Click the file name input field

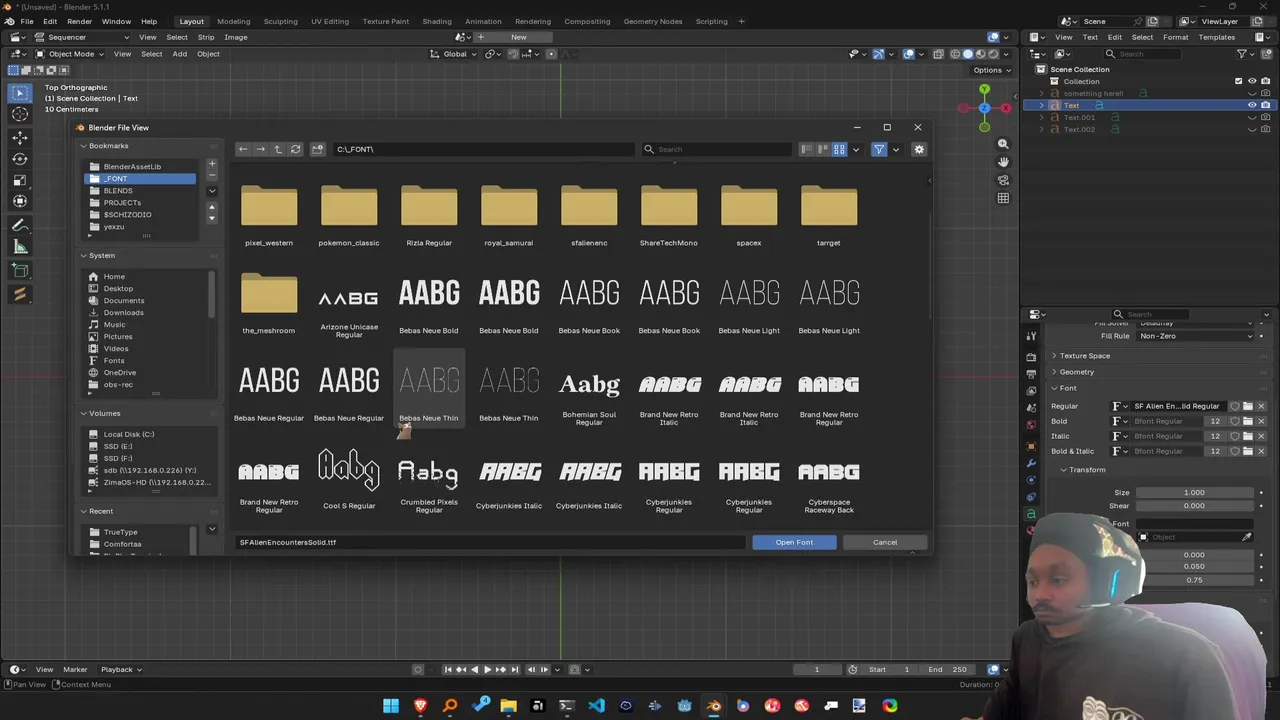[x=491, y=542]
